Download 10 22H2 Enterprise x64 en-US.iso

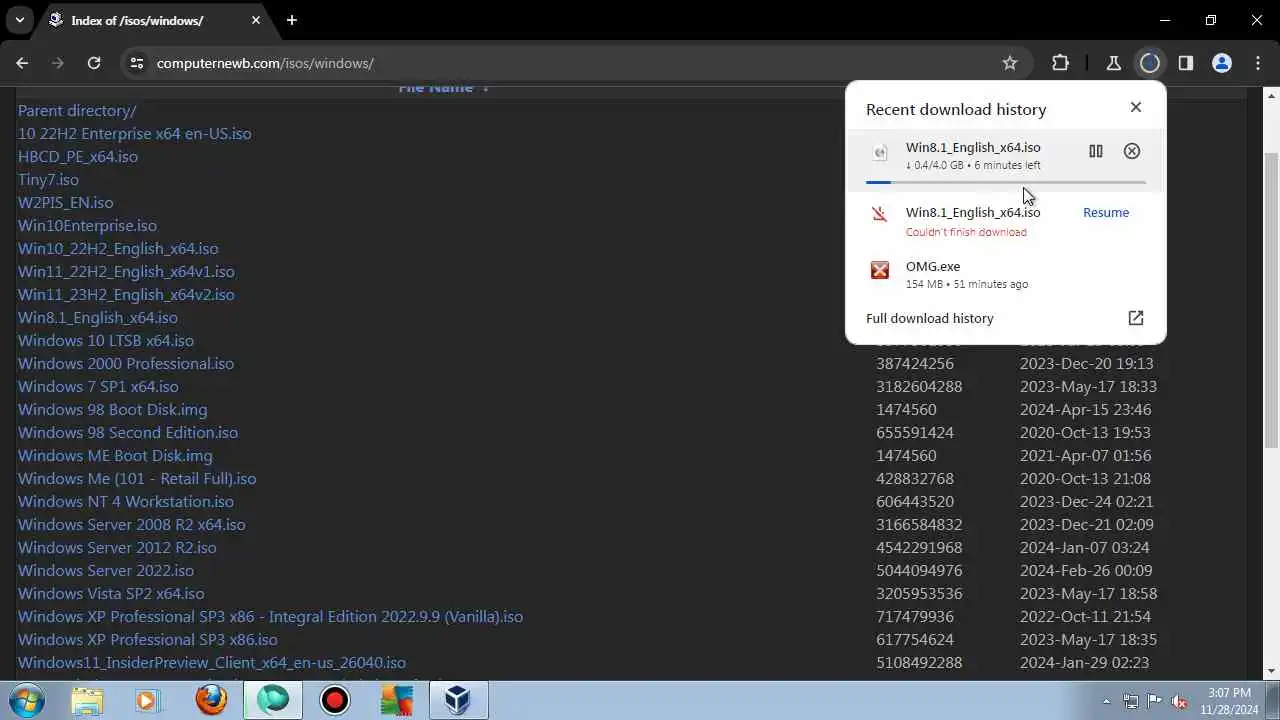[x=135, y=134]
